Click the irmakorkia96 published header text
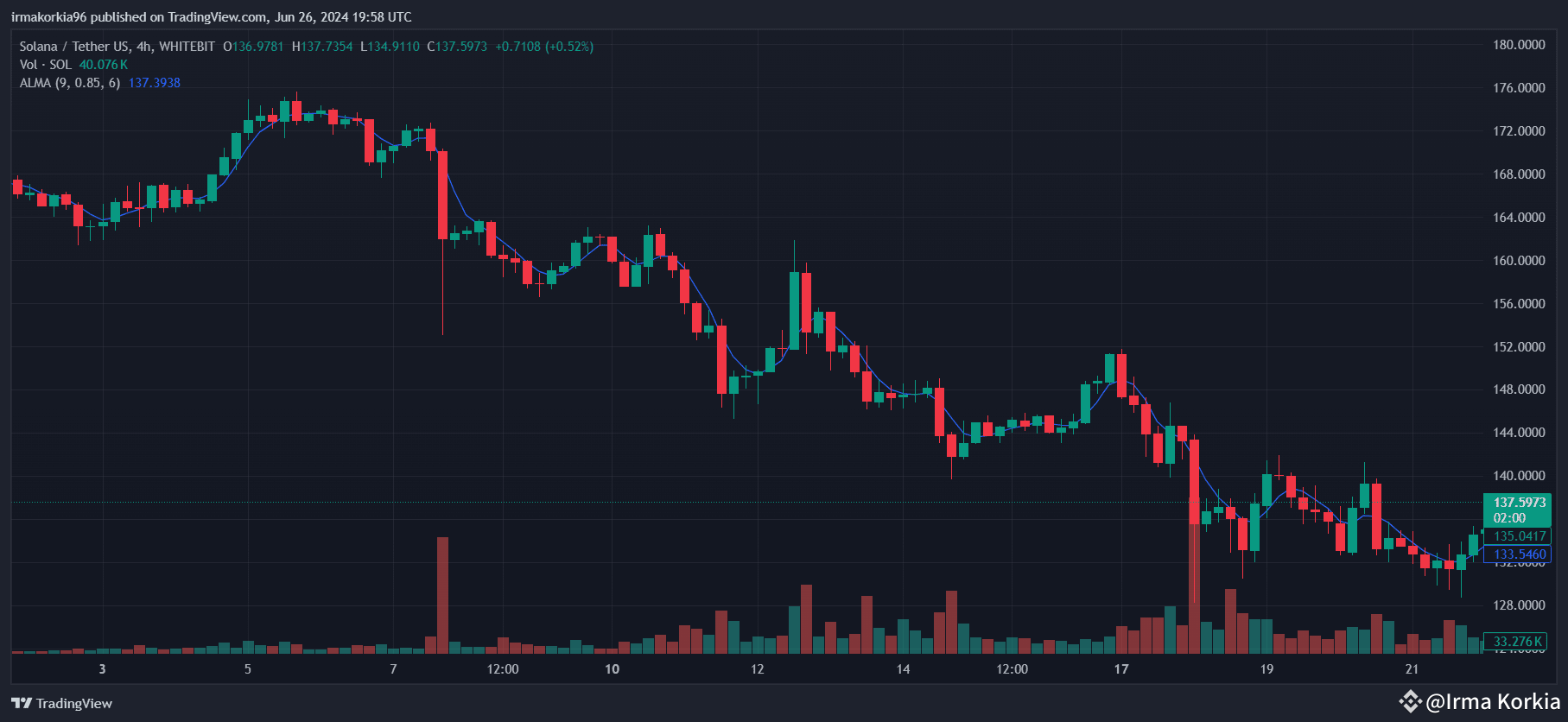The height and width of the screenshot is (722, 1568). [x=211, y=17]
